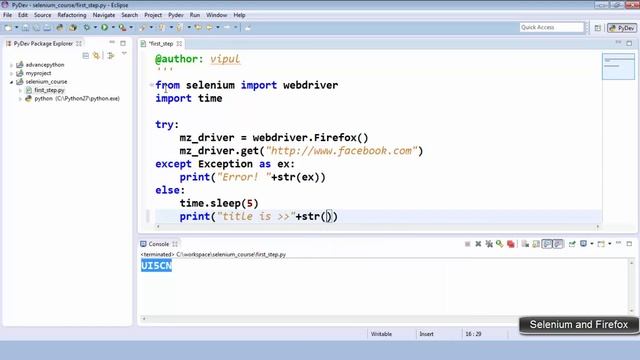The height and width of the screenshot is (360, 640).
Task: Open the Pydev menu
Action: 176,15
